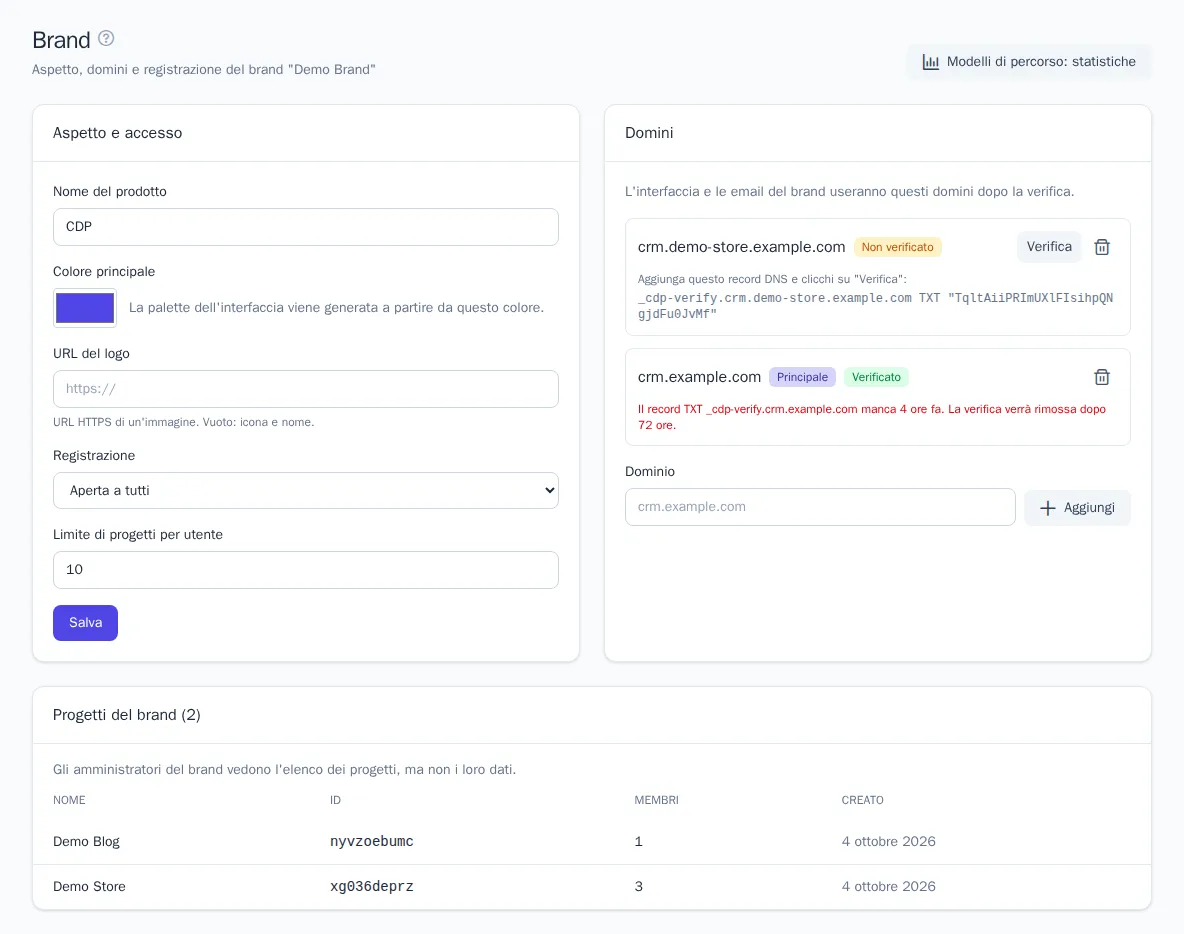Click the Non verificato badge
The height and width of the screenshot is (934, 1184).
tap(898, 247)
